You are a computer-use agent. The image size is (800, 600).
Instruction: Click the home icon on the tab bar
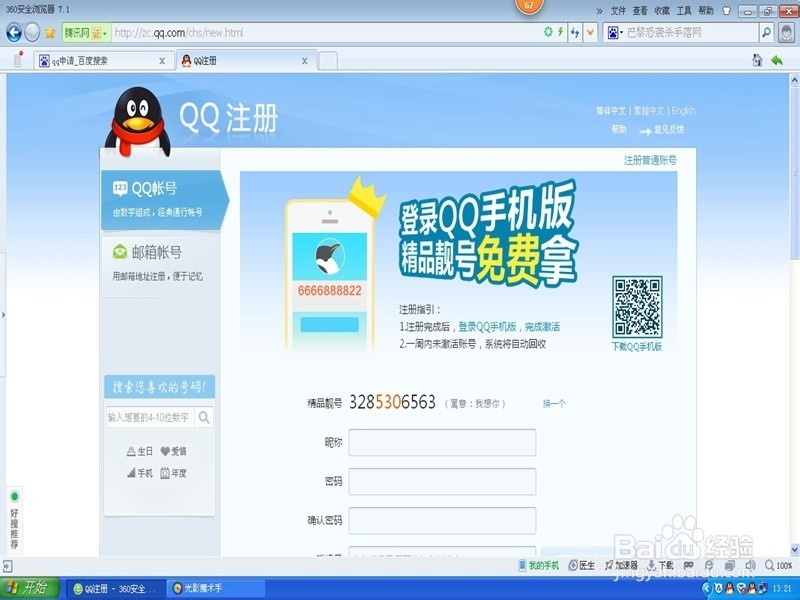[757, 60]
